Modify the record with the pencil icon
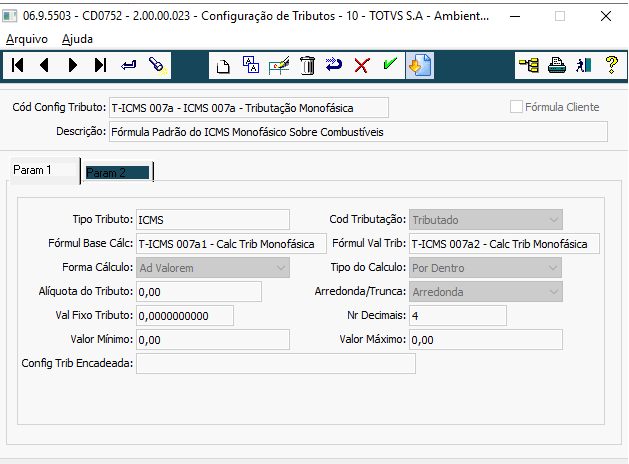629x464 pixels. [279, 65]
